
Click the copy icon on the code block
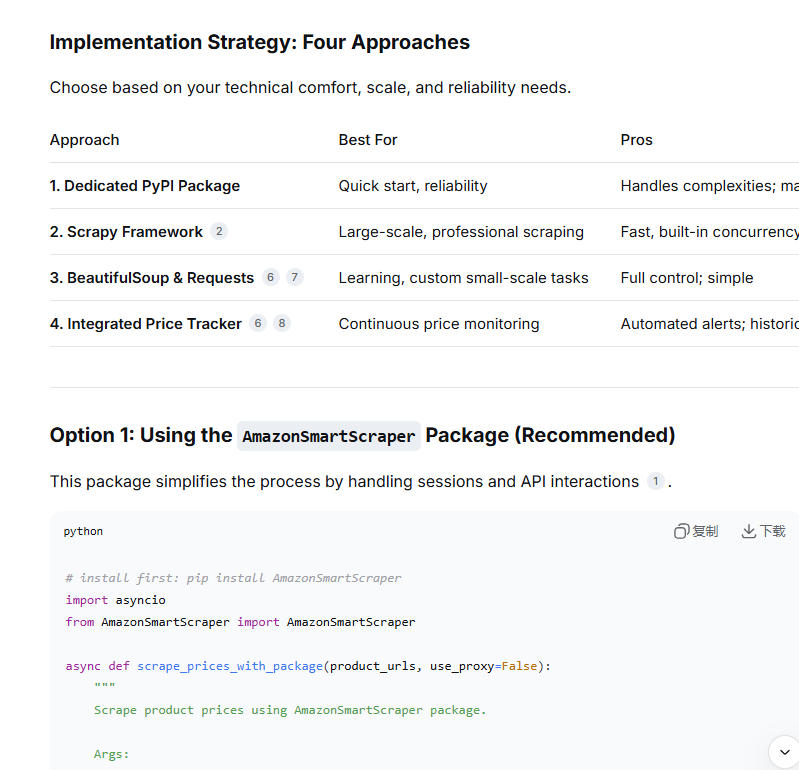point(682,531)
